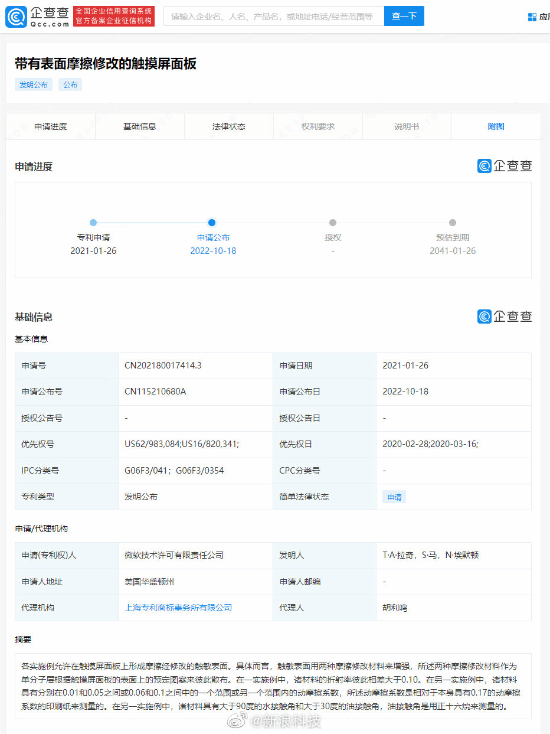Viewport: 550px width, 734px height.
Task: Click the search input field
Action: pyautogui.click(x=273, y=16)
